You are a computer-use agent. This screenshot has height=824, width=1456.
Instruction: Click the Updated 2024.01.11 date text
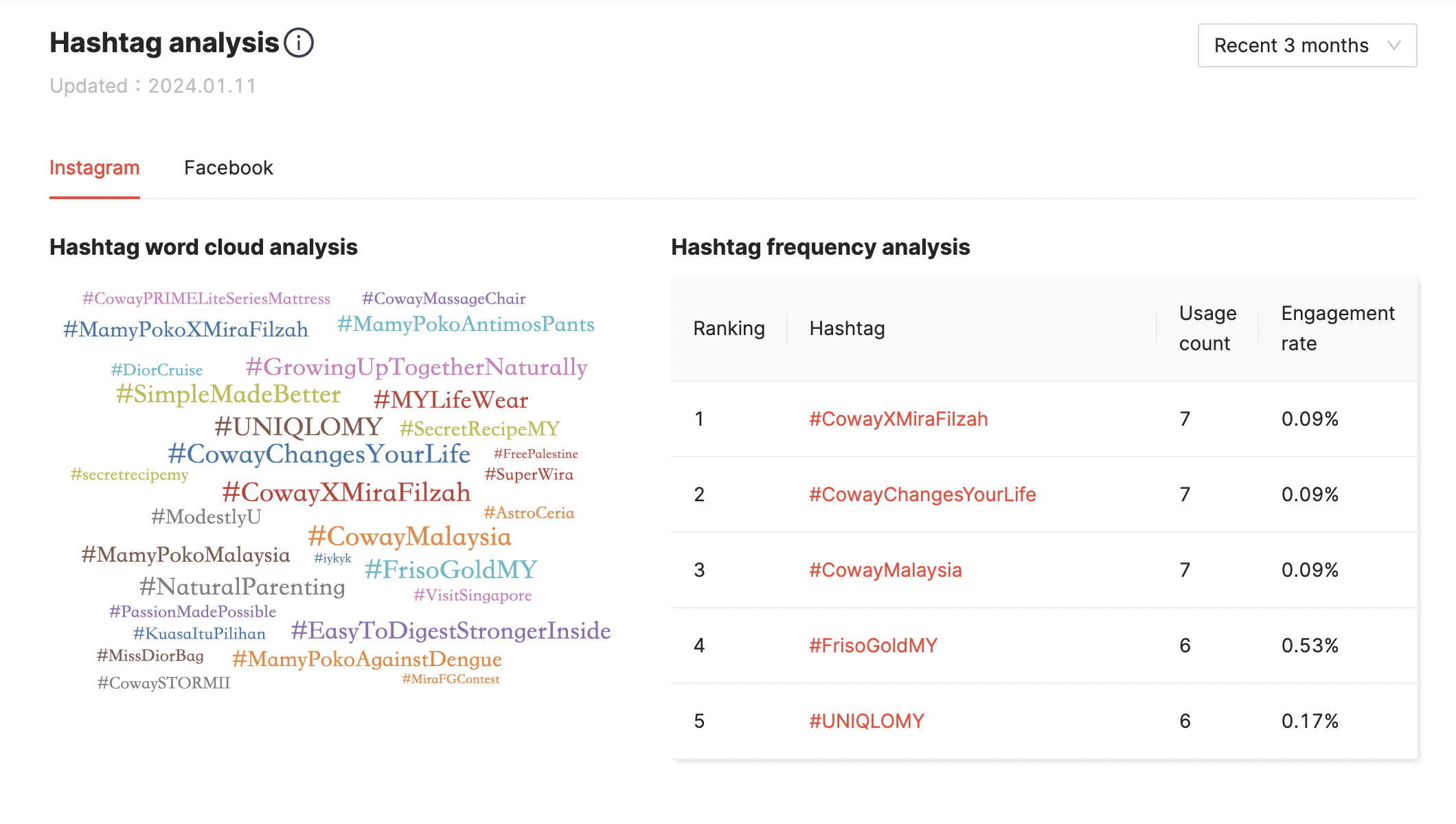[152, 86]
